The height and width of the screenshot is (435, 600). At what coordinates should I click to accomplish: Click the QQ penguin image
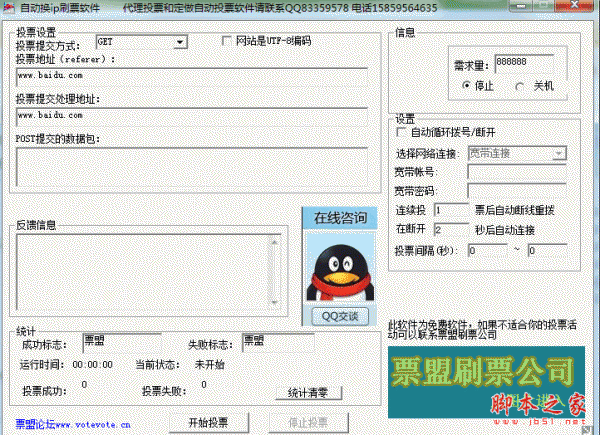(340, 268)
